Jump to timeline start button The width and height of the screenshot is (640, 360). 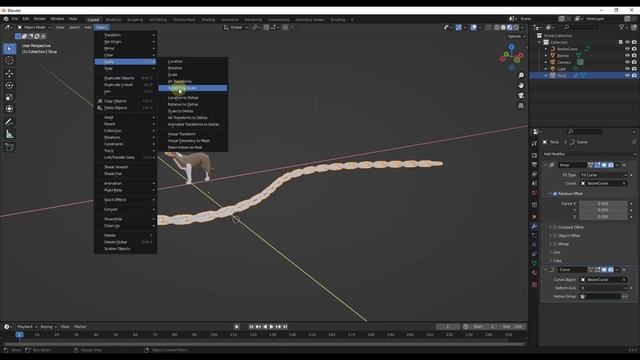pos(251,327)
